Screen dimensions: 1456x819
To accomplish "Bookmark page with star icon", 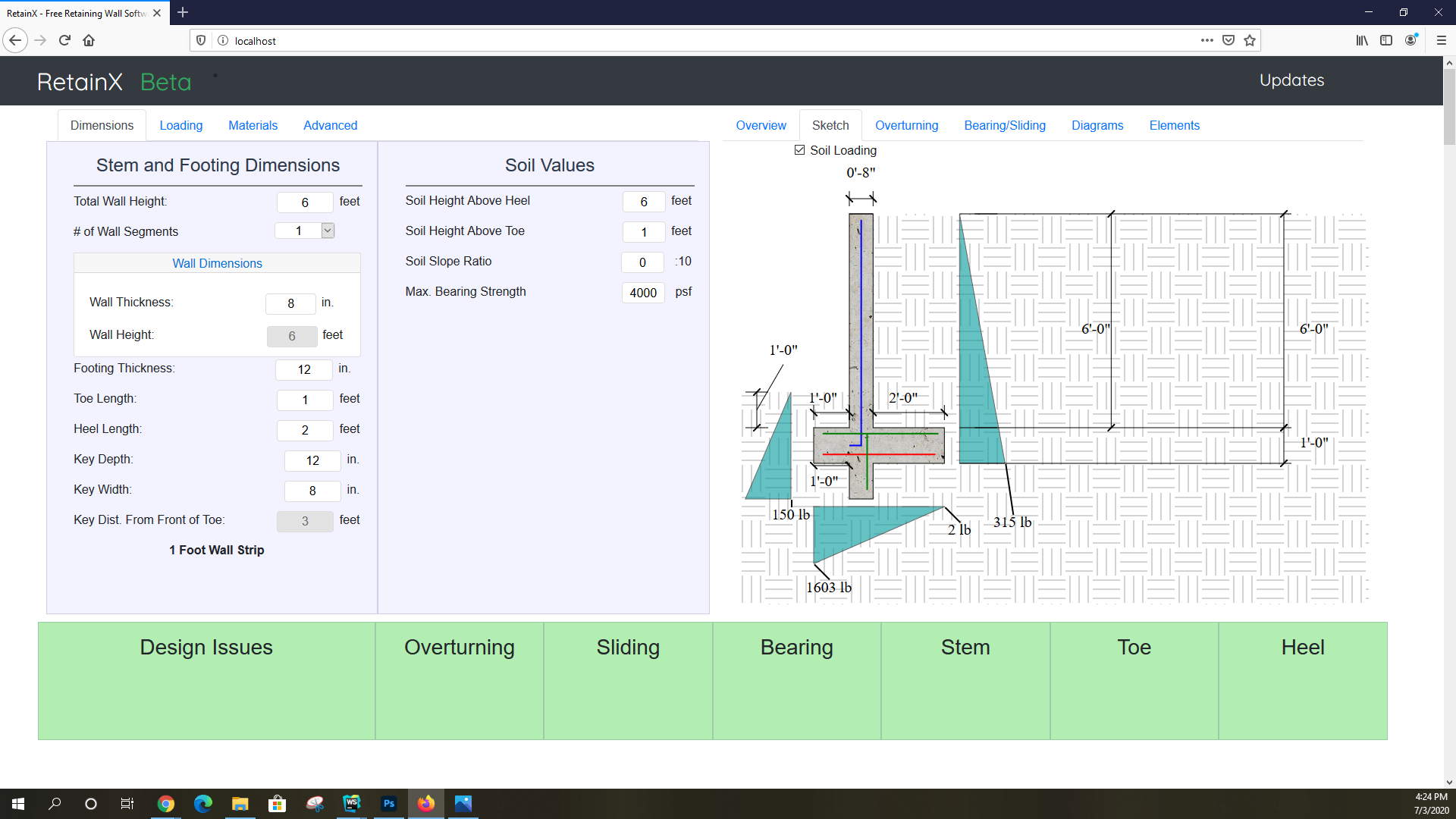I will [1250, 40].
